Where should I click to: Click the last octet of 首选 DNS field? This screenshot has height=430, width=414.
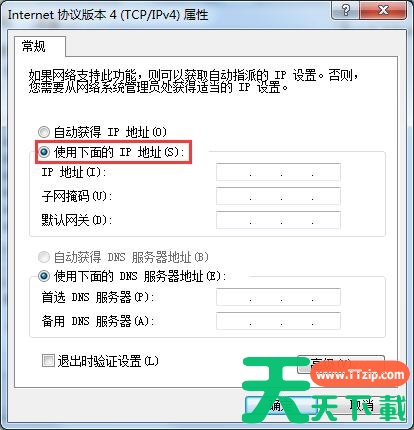pos(326,297)
